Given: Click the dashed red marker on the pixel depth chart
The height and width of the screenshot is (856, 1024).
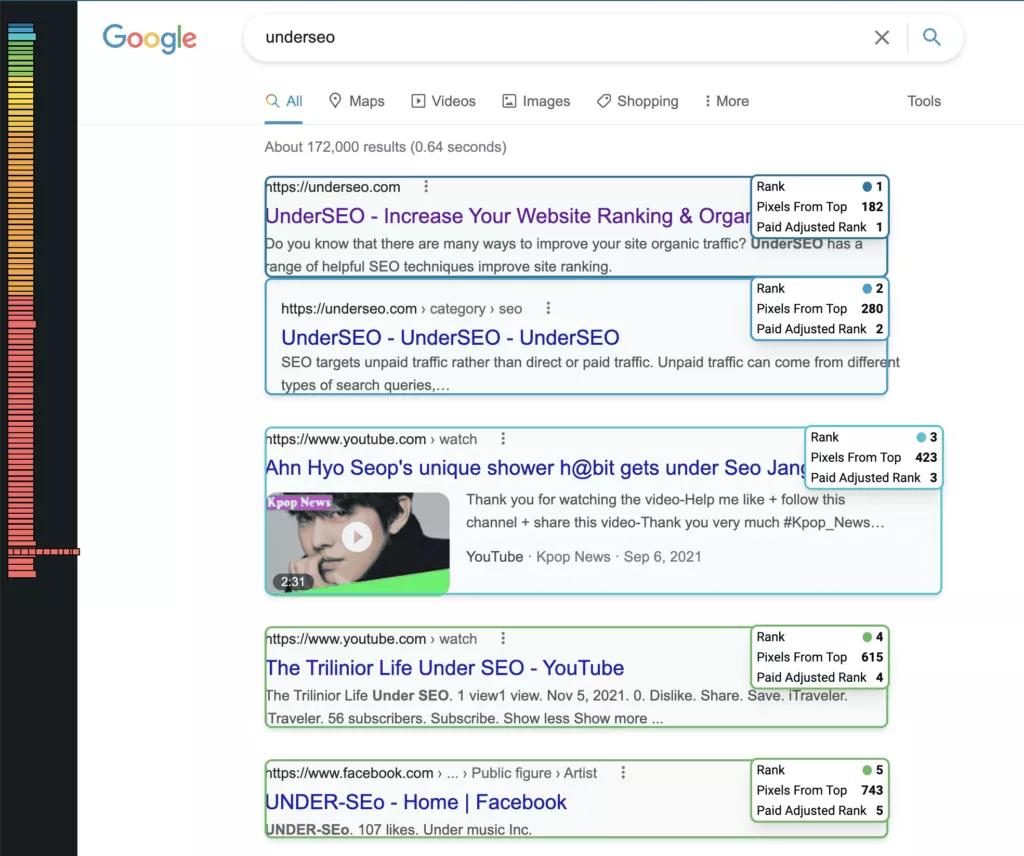Looking at the screenshot, I should tap(45, 550).
